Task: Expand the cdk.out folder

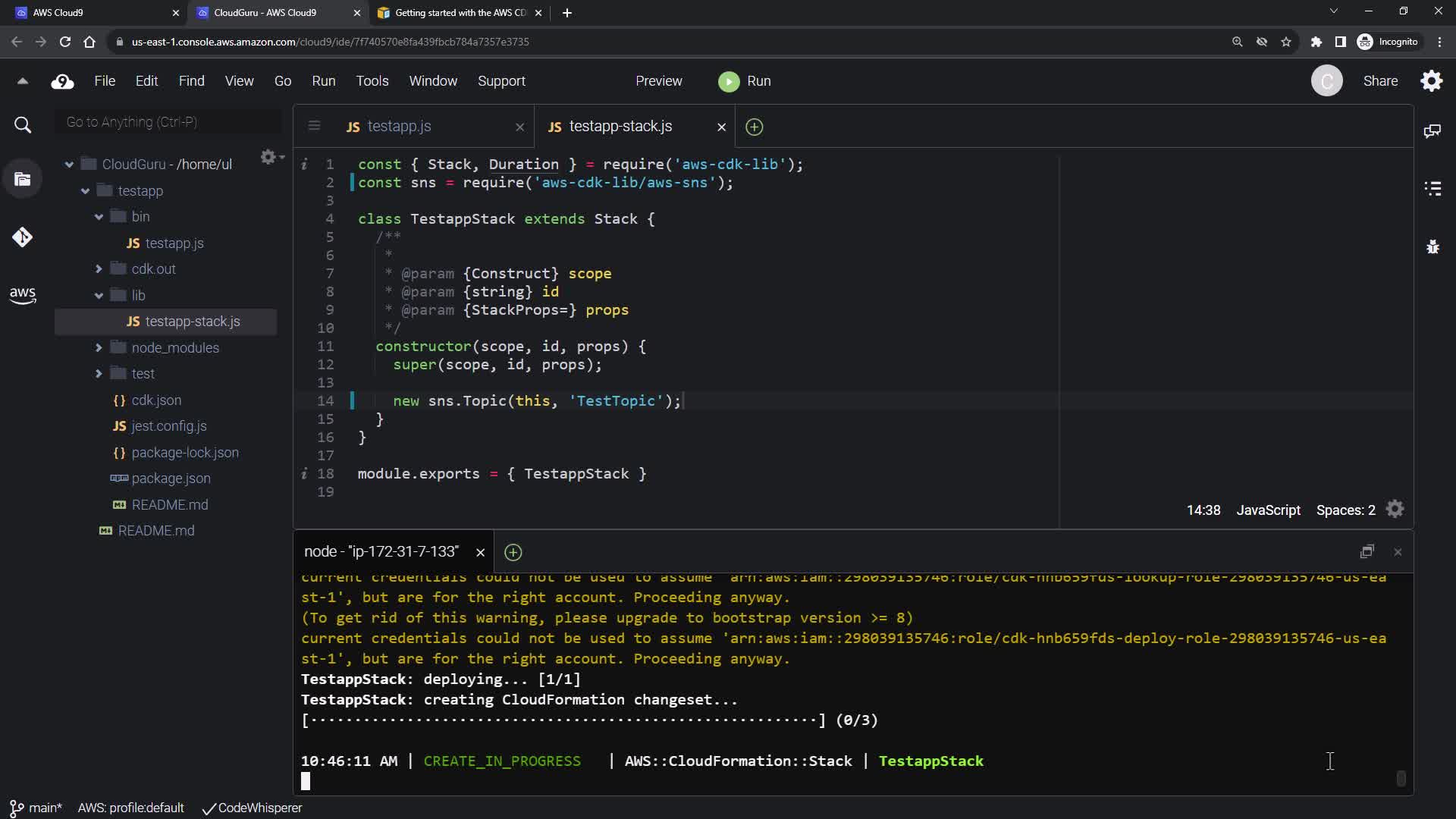Action: (99, 269)
